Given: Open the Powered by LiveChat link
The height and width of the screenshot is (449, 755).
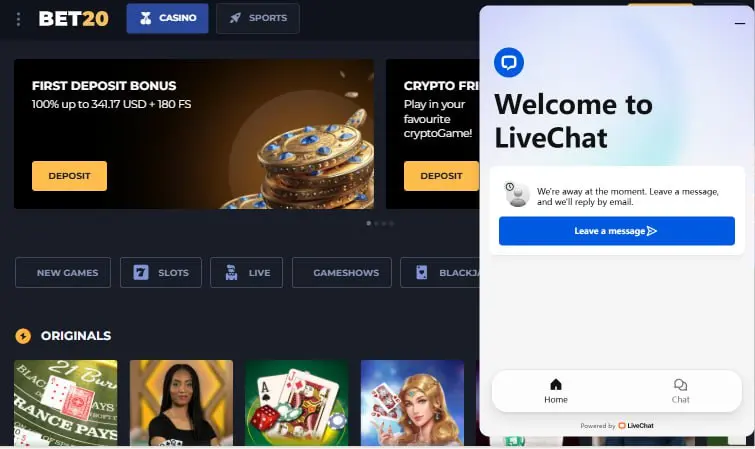Looking at the screenshot, I should pos(617,425).
